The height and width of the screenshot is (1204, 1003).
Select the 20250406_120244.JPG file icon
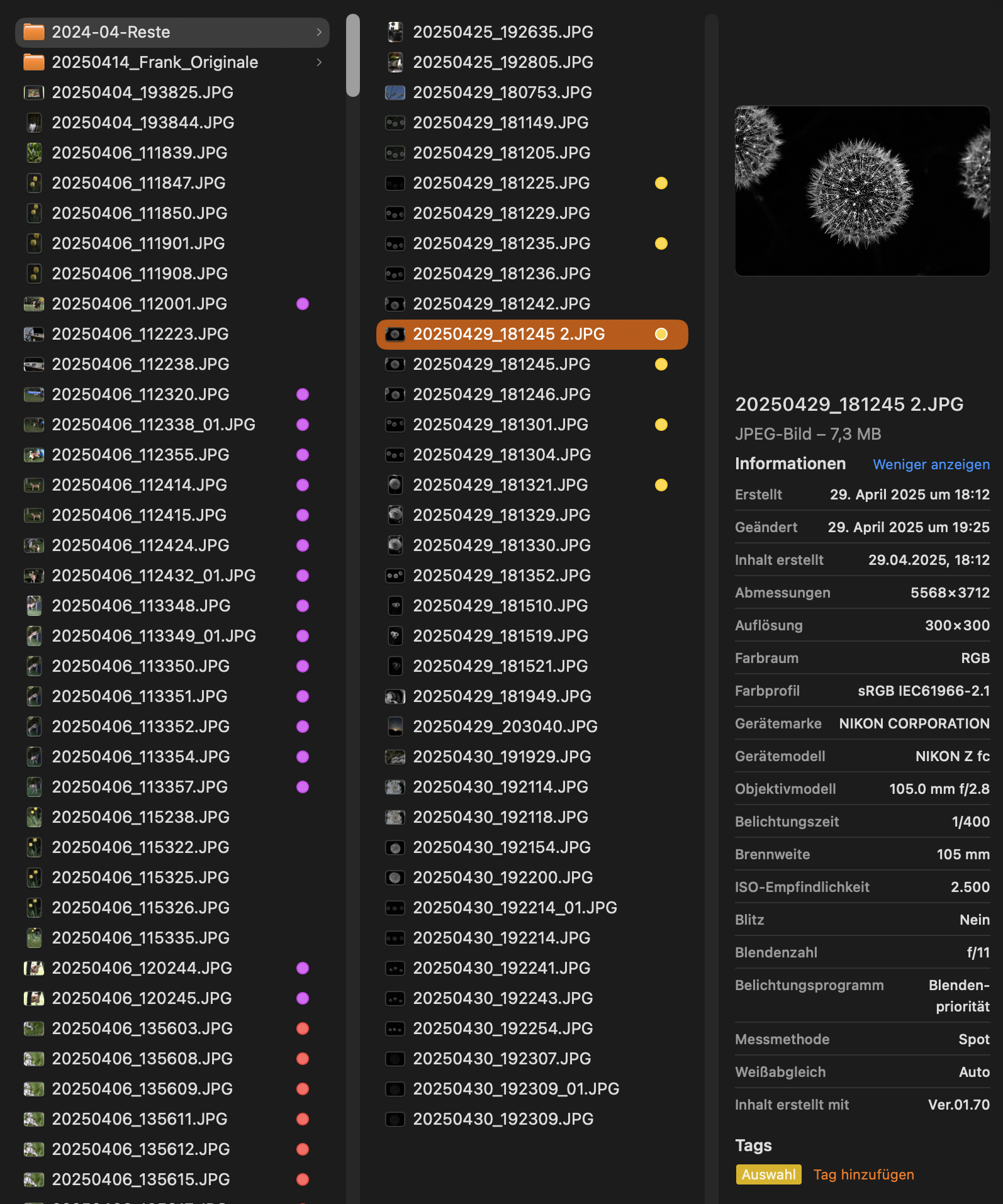tap(34, 968)
